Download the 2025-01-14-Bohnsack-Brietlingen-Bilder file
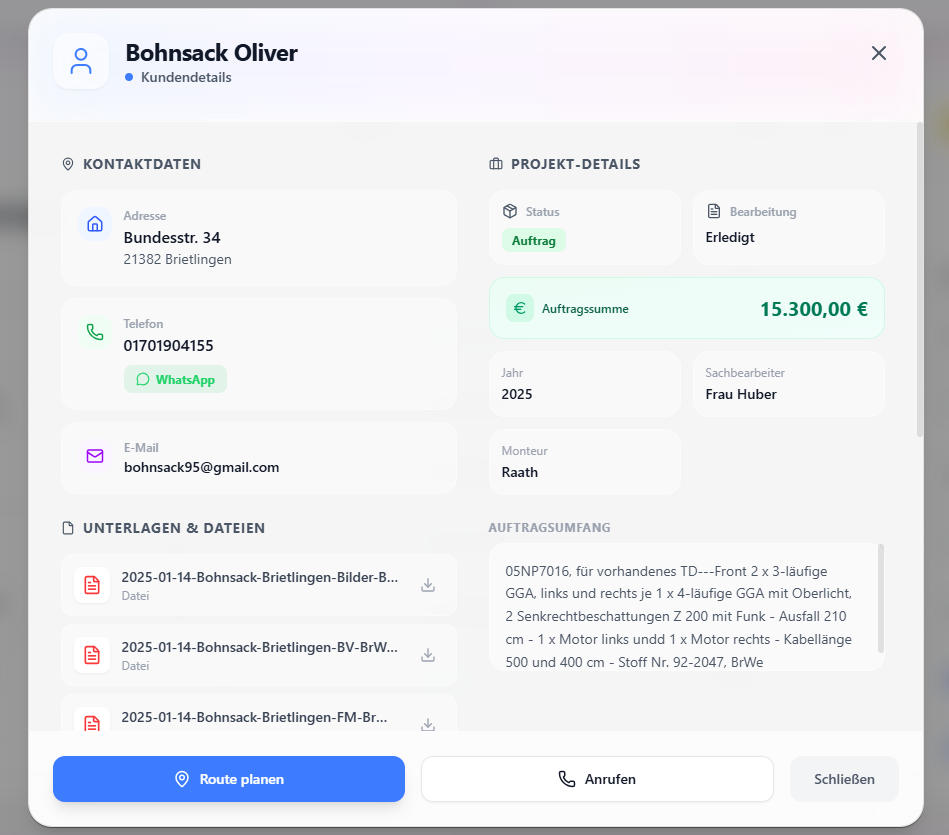Image resolution: width=949 pixels, height=835 pixels. [428, 584]
